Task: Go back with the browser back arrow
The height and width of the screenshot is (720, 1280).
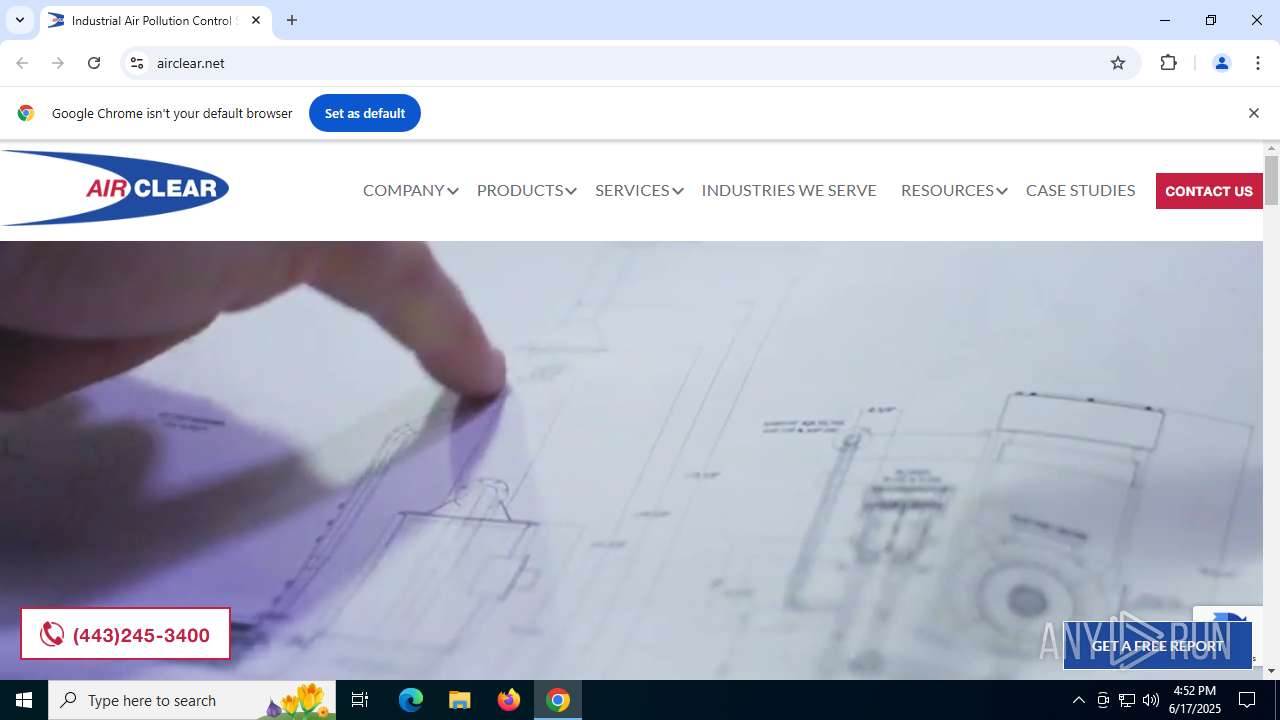Action: tap(22, 63)
